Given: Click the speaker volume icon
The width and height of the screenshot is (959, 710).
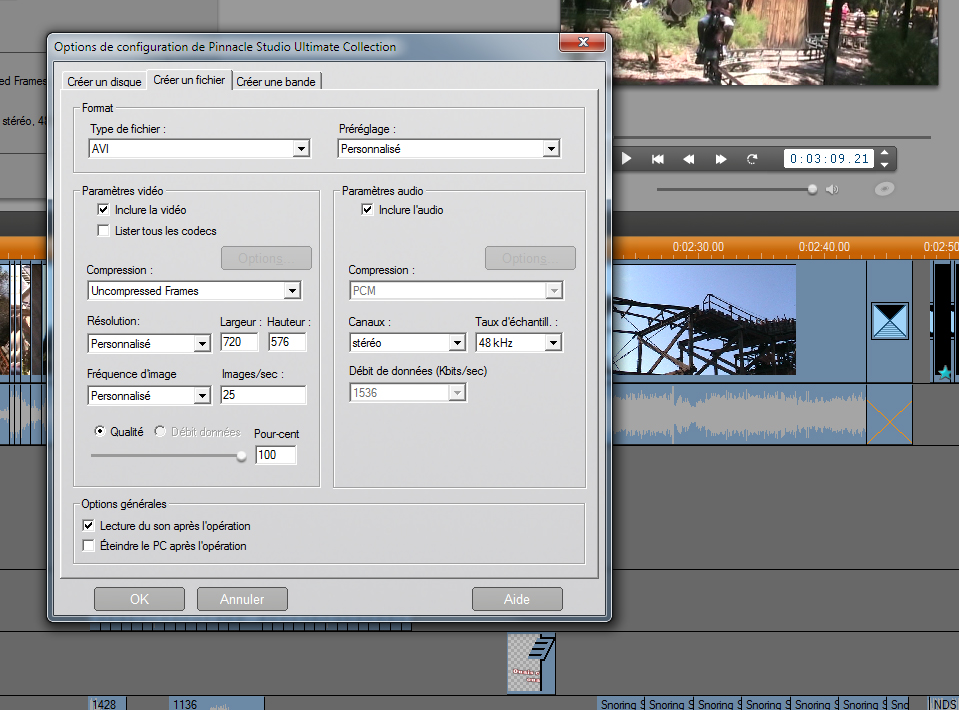Looking at the screenshot, I should point(832,190).
